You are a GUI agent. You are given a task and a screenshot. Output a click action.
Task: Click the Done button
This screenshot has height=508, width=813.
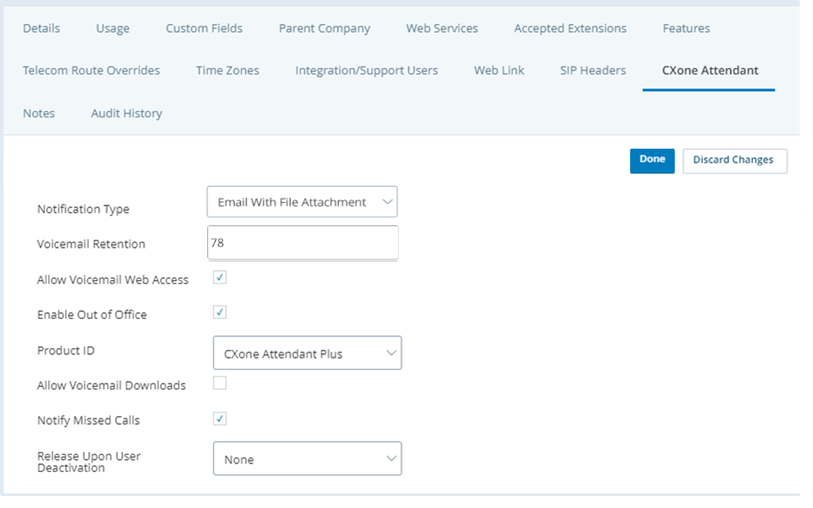pyautogui.click(x=652, y=161)
